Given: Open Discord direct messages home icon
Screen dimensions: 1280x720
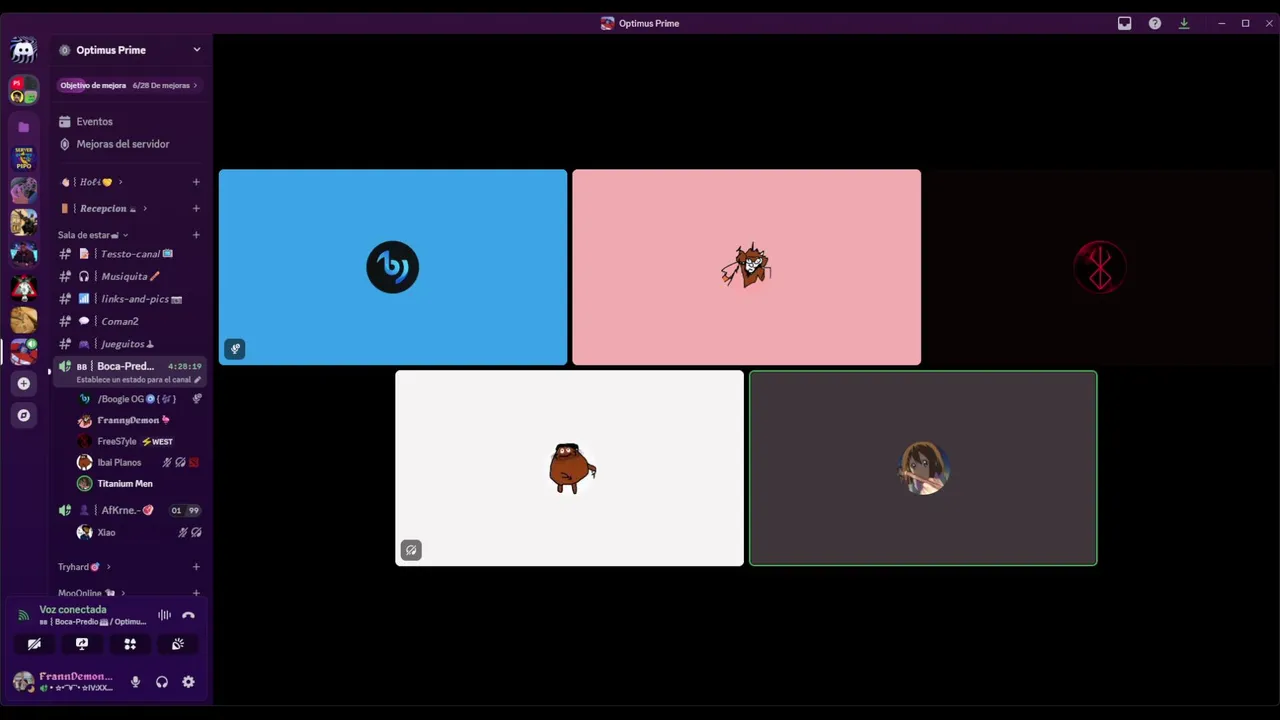Looking at the screenshot, I should coord(23,50).
